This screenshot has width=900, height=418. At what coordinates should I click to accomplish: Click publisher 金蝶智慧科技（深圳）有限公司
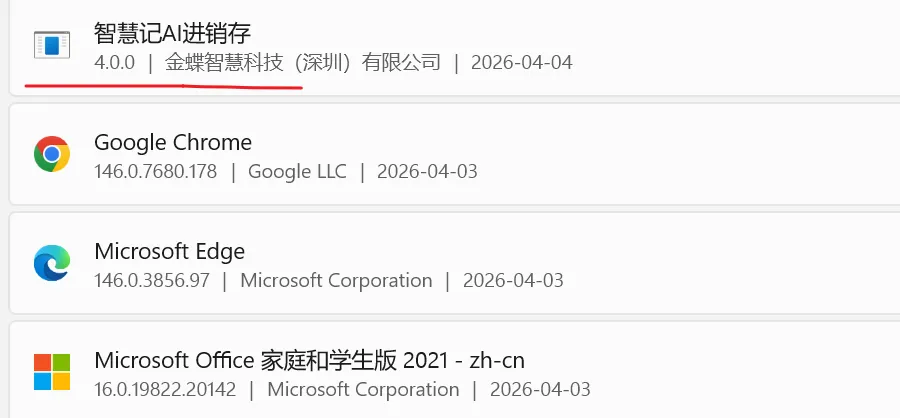(x=303, y=62)
